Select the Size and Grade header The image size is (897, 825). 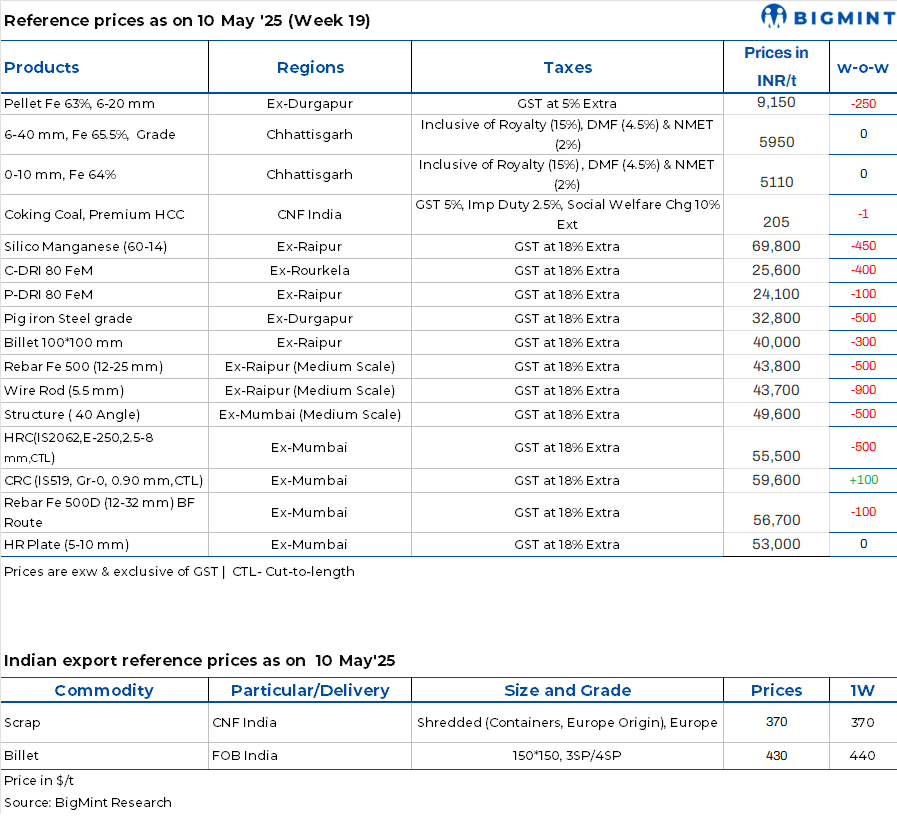(x=567, y=691)
